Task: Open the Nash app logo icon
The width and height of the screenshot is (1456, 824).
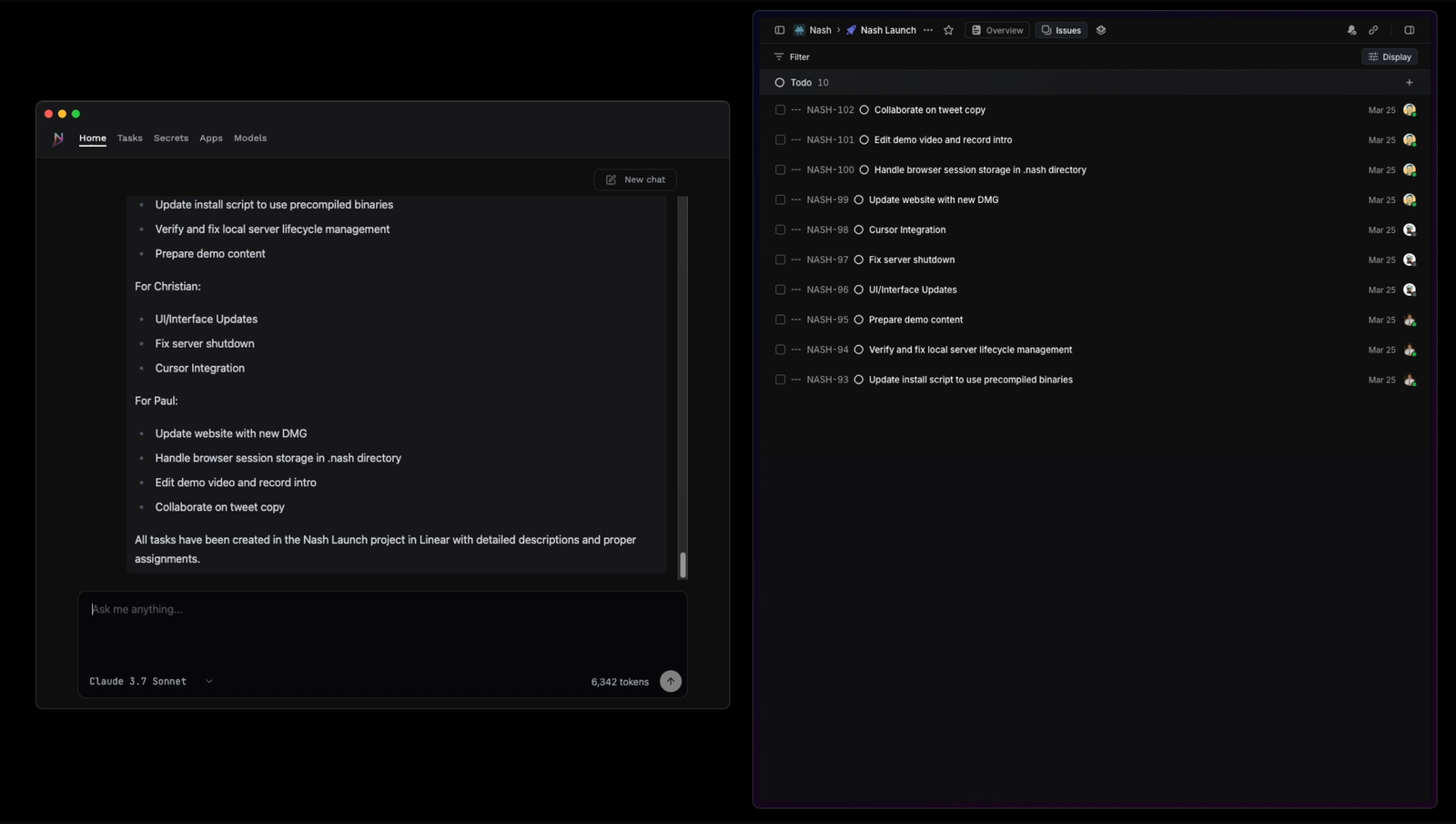Action: coord(58,138)
